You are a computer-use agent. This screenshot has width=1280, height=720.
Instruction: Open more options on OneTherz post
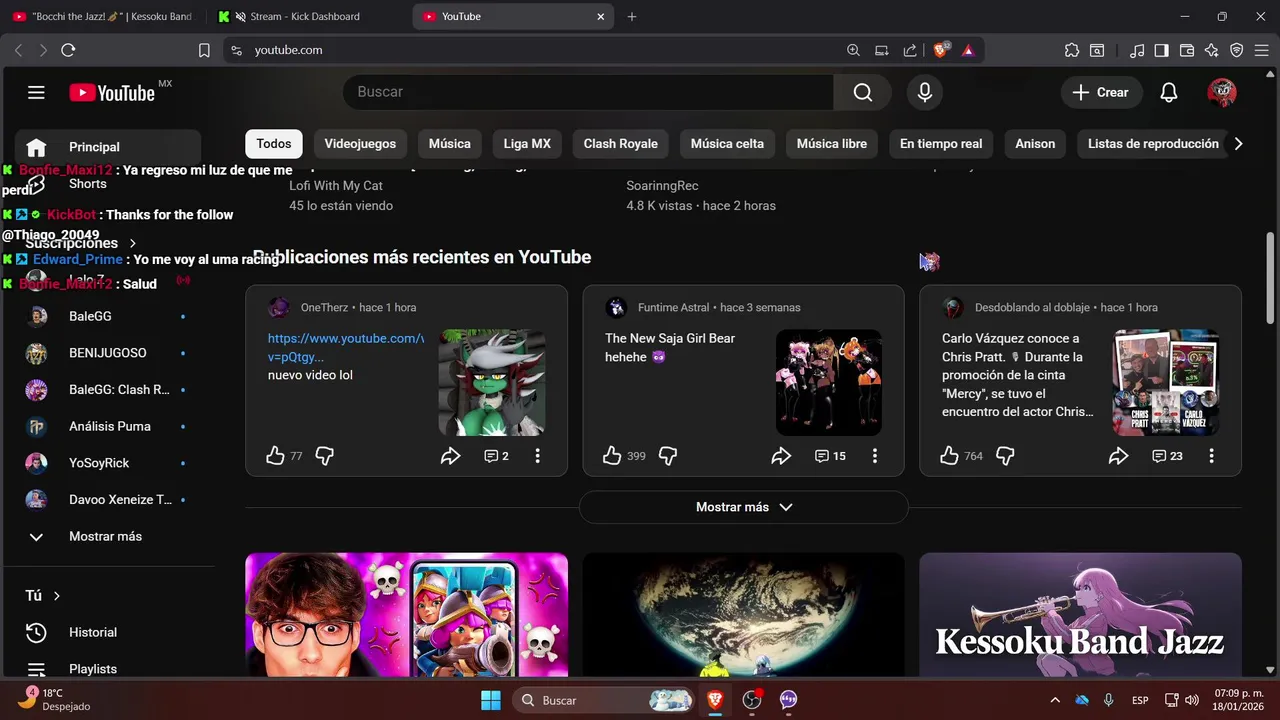pyautogui.click(x=537, y=456)
